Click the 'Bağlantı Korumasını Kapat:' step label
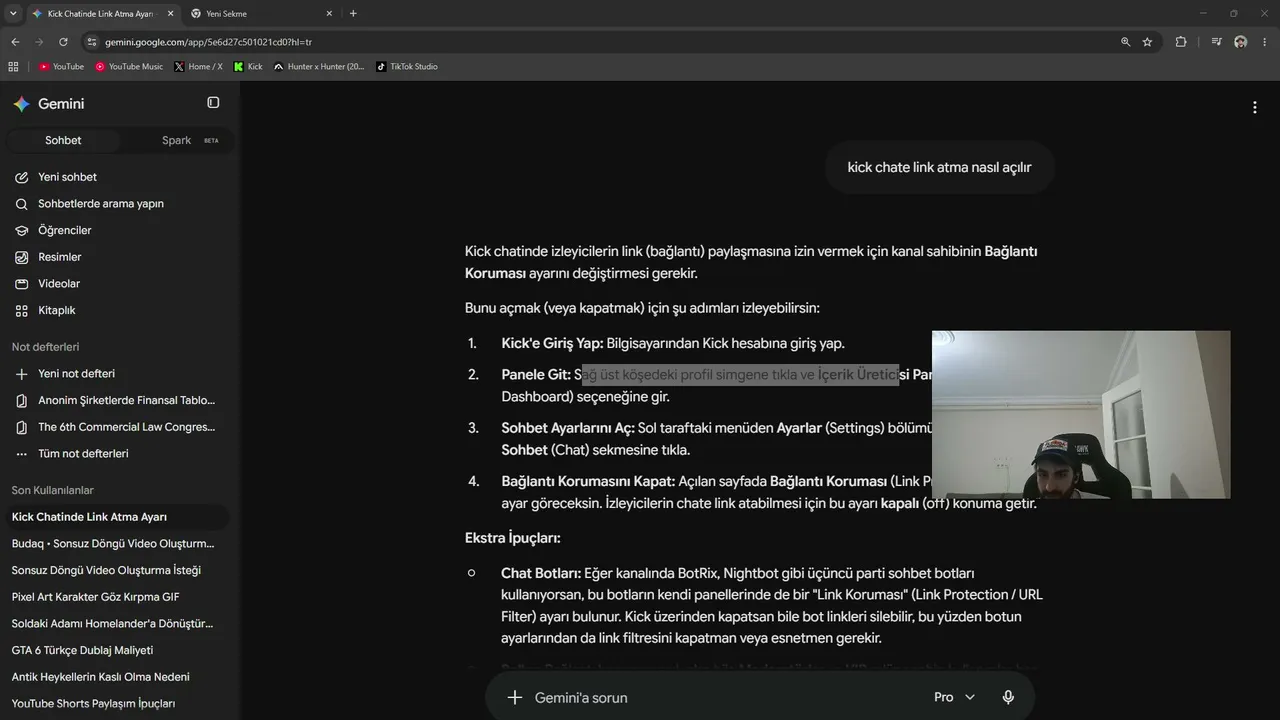Viewport: 1280px width, 720px height. pyautogui.click(x=588, y=481)
